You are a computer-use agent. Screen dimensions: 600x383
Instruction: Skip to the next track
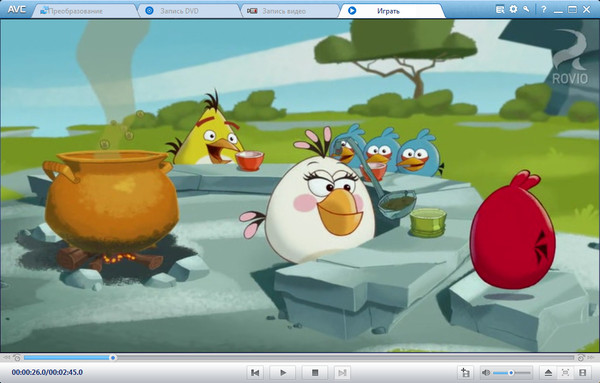click(x=342, y=372)
